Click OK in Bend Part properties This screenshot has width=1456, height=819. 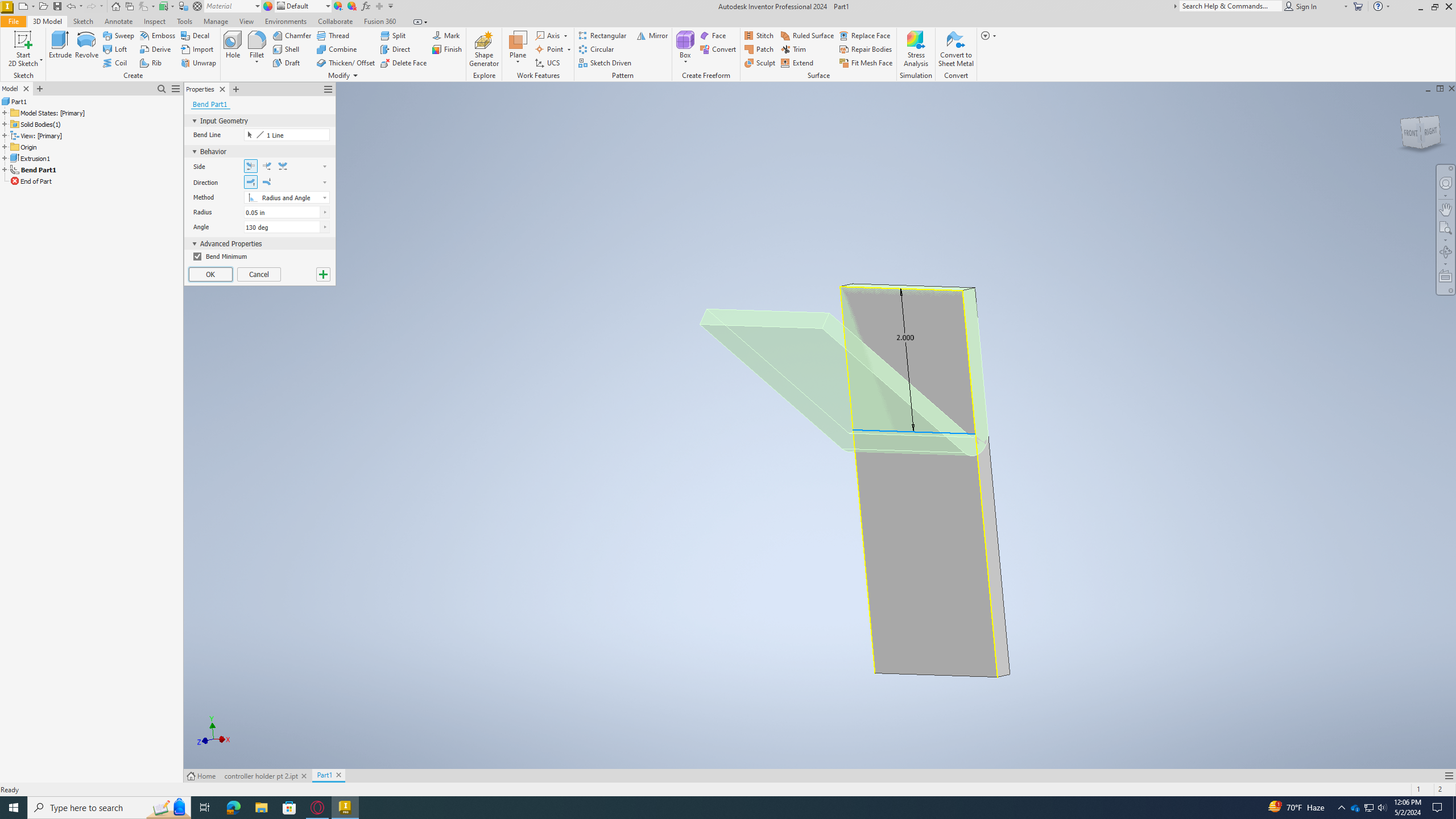coord(210,274)
